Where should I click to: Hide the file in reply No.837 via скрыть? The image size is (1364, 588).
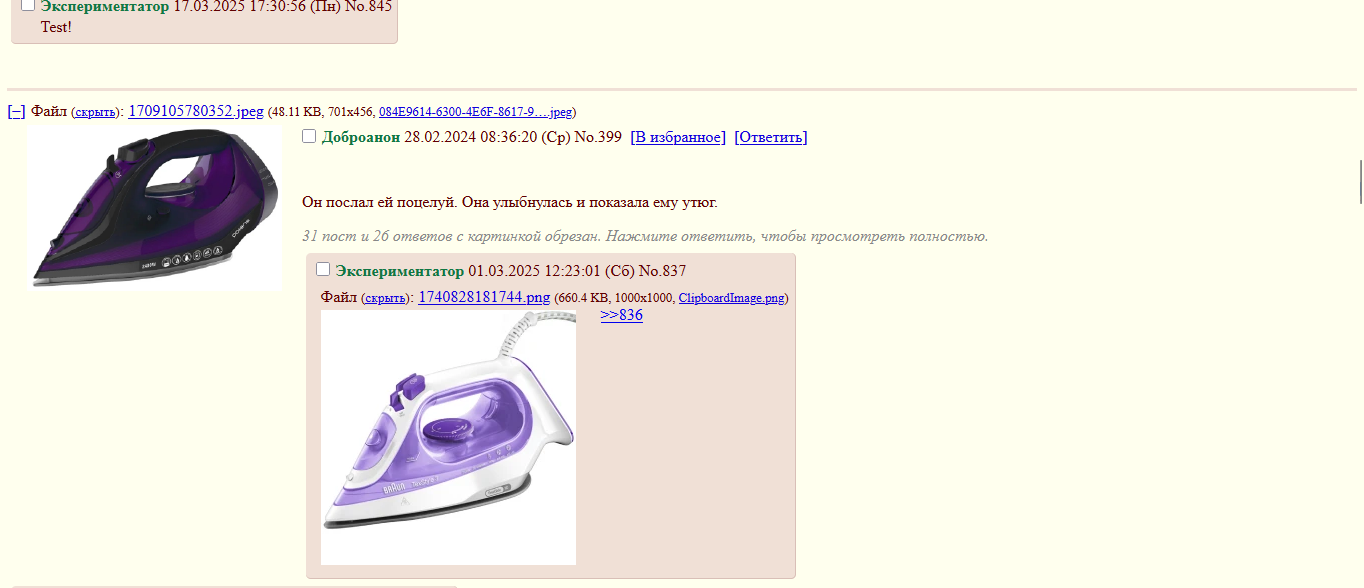point(385,298)
